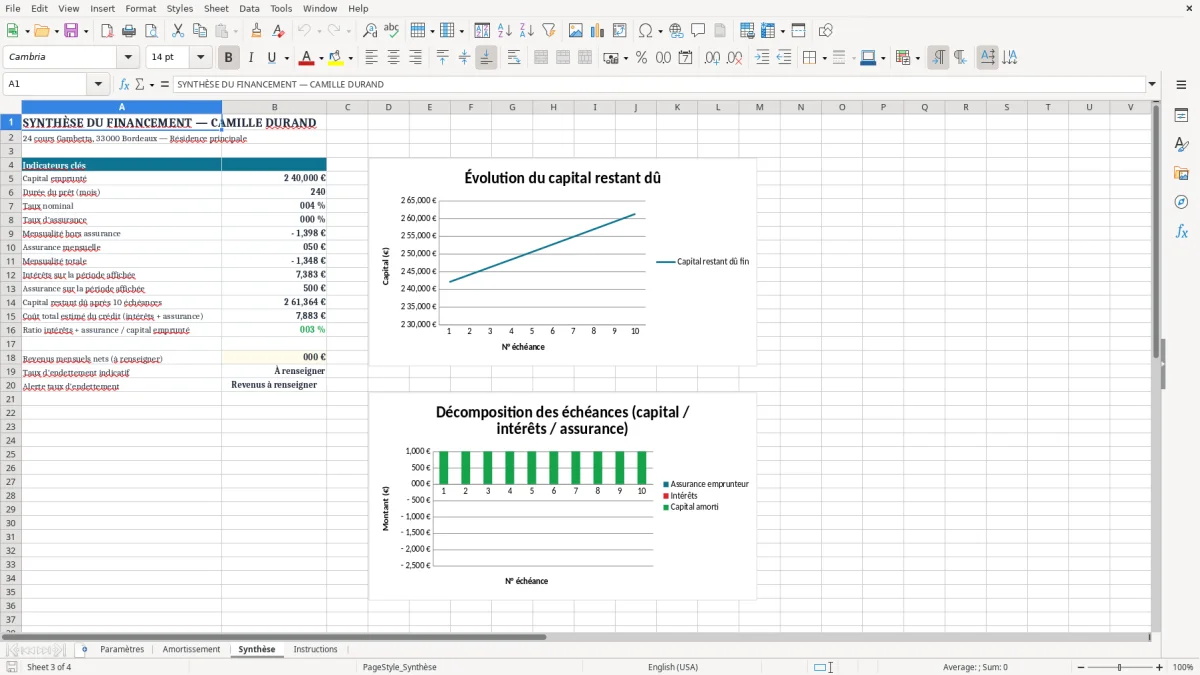
Task: Open Sidebar Navigator compass icon
Action: (1181, 202)
